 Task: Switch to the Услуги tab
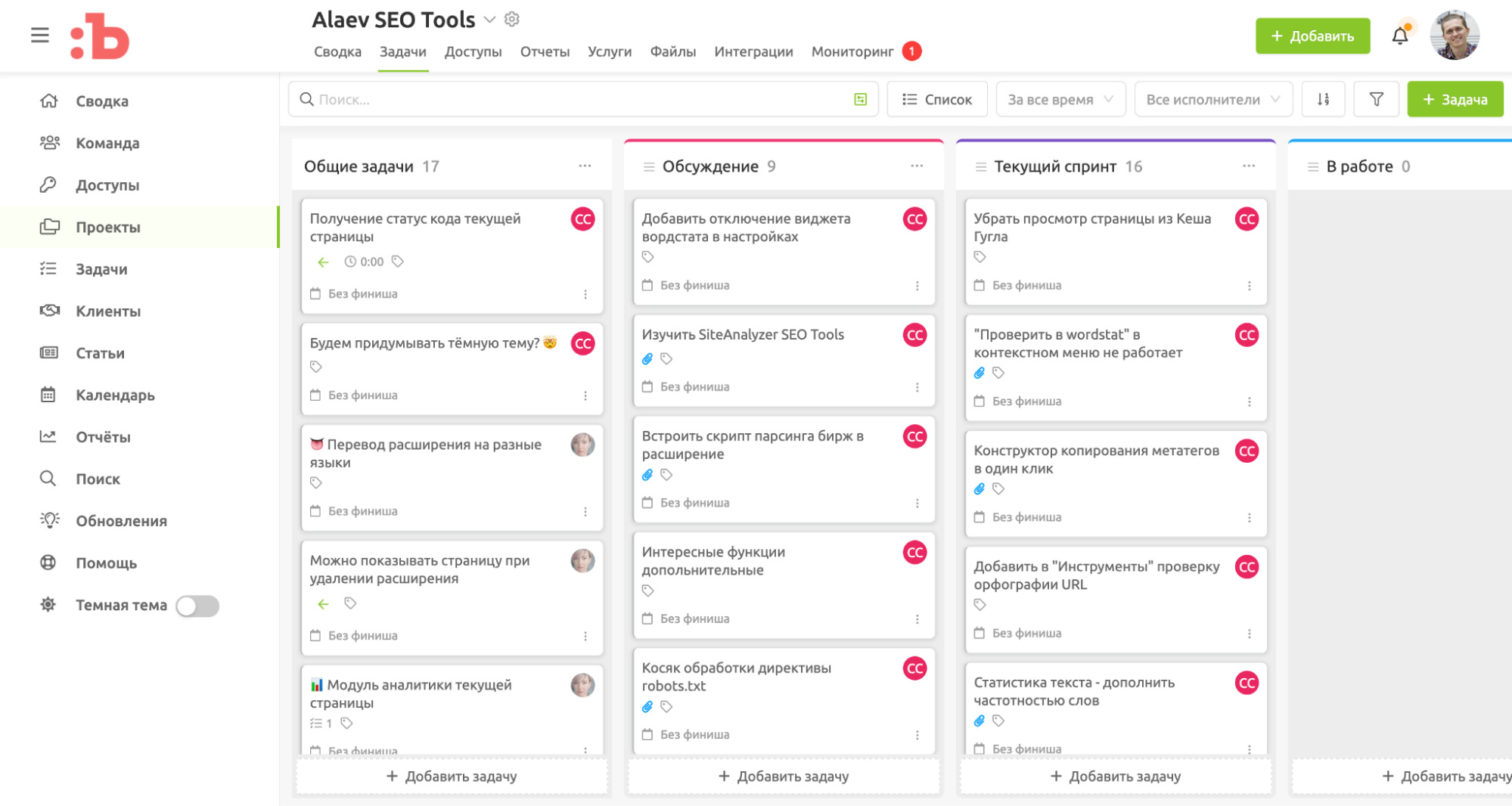pyautogui.click(x=610, y=51)
